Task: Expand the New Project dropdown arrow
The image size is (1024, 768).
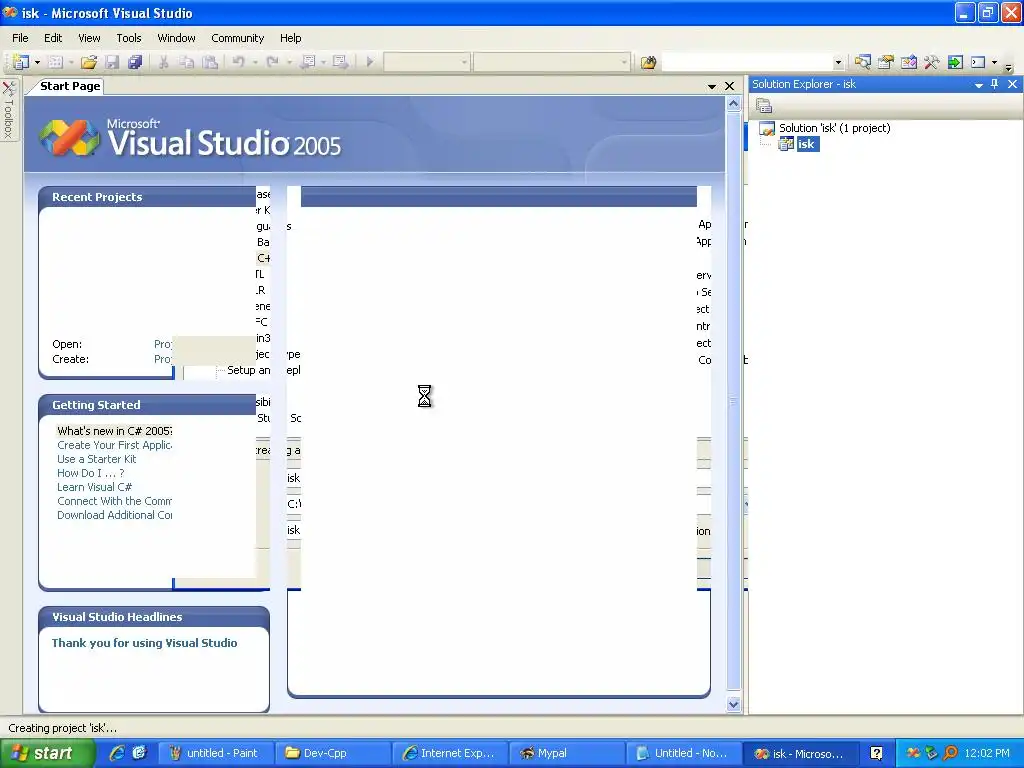Action: click(x=37, y=63)
